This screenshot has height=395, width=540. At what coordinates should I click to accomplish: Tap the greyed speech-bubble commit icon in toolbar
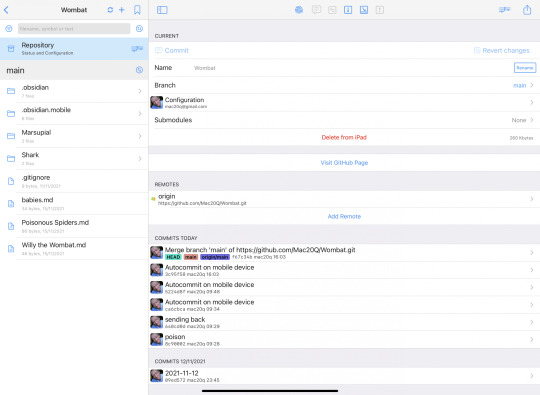pyautogui.click(x=316, y=10)
